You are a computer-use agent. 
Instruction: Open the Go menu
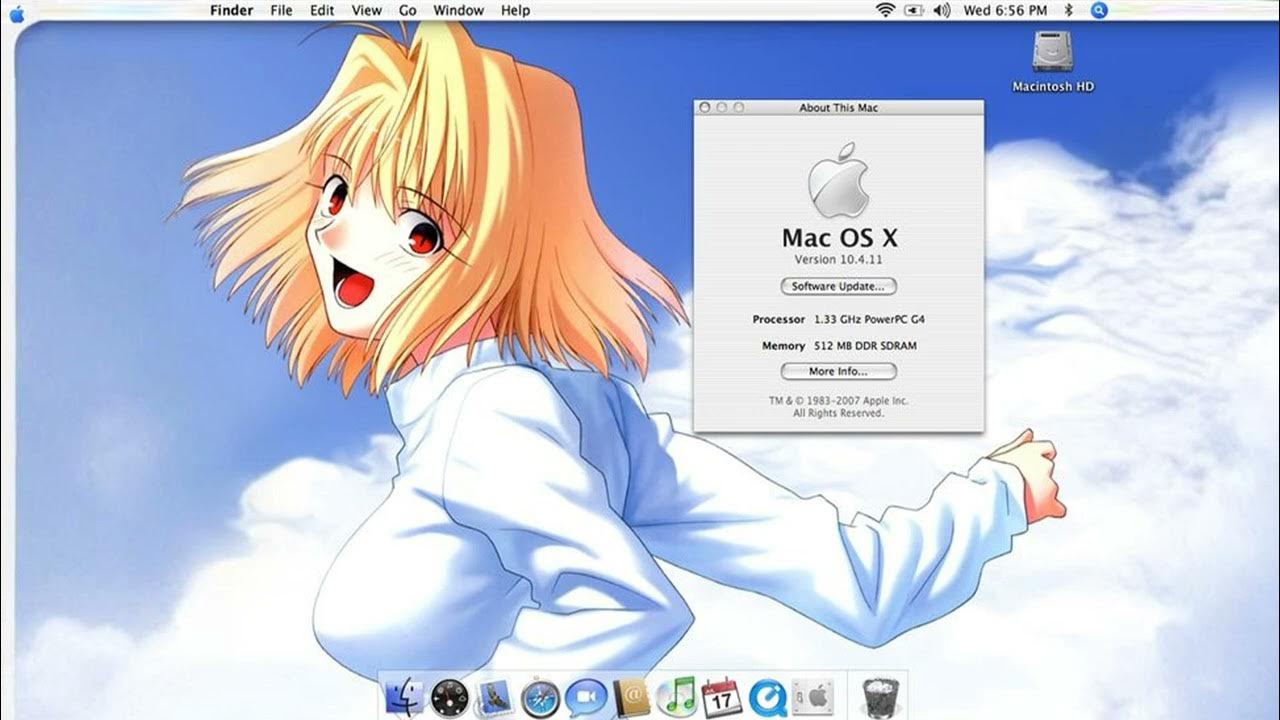(x=408, y=10)
